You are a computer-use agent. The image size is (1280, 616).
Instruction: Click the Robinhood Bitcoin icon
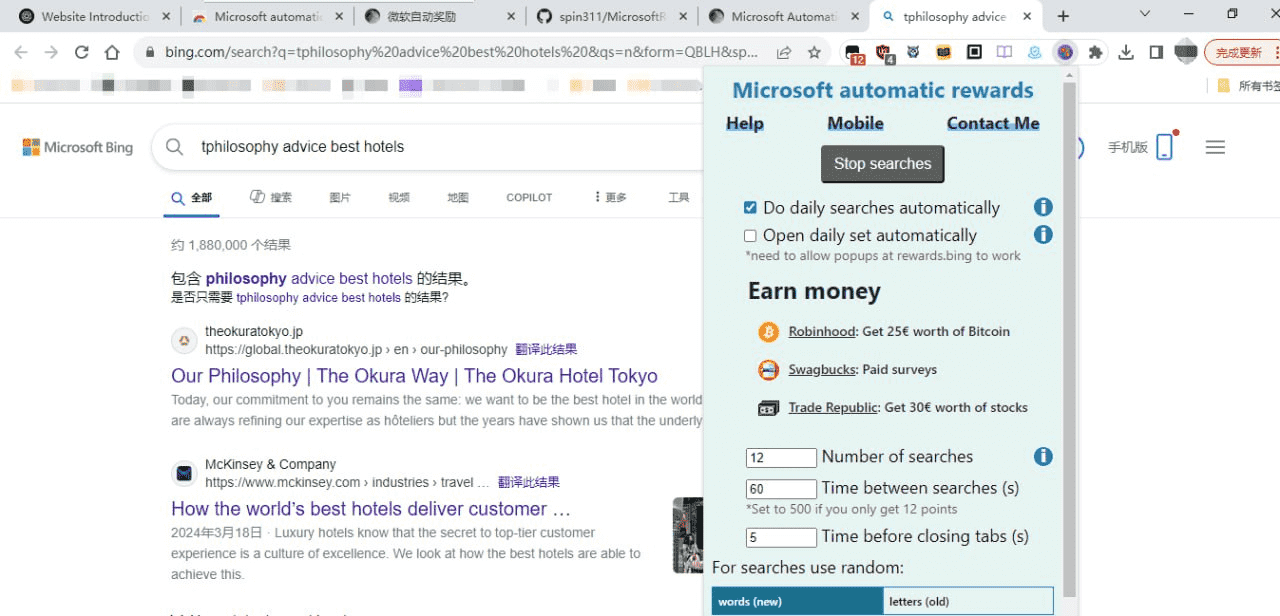pyautogui.click(x=768, y=331)
